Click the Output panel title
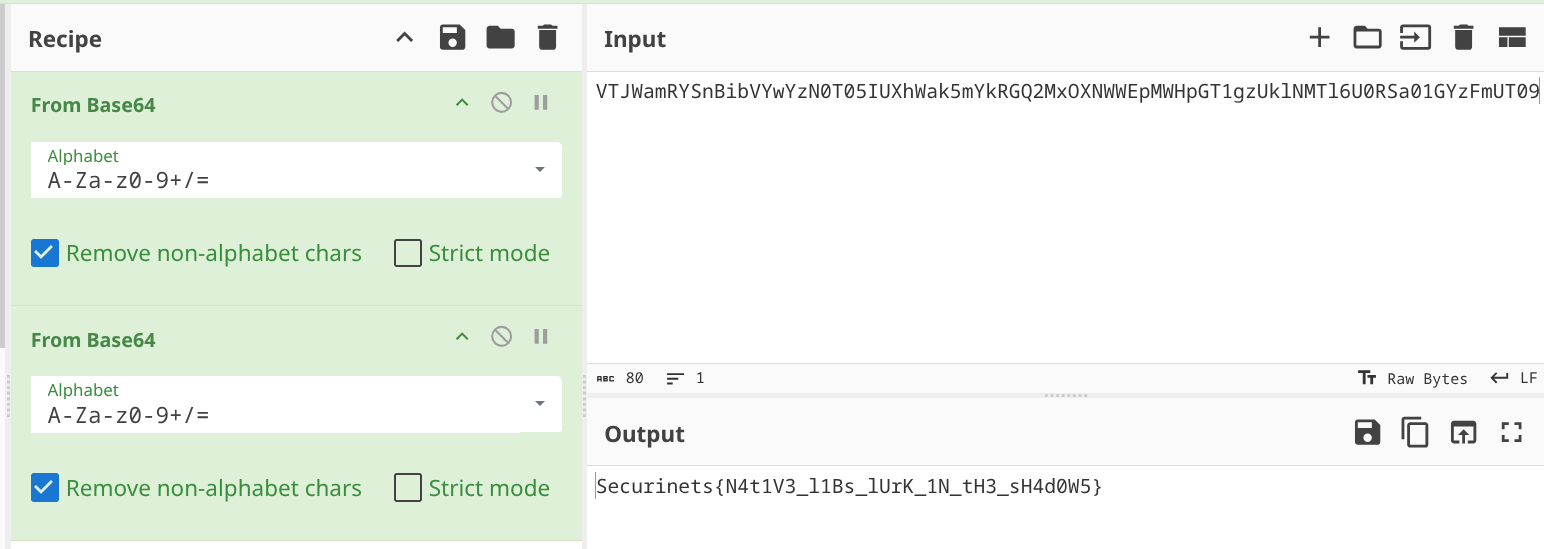The height and width of the screenshot is (549, 1544). 645,434
